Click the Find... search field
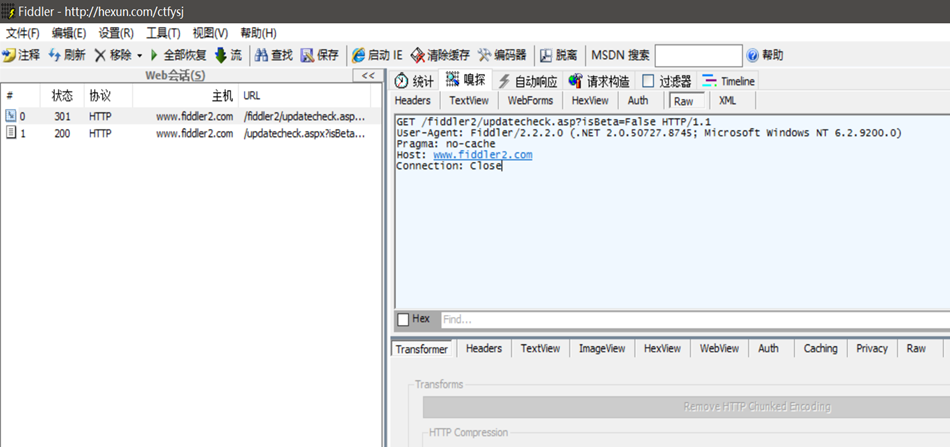The width and height of the screenshot is (950, 447). tap(694, 319)
